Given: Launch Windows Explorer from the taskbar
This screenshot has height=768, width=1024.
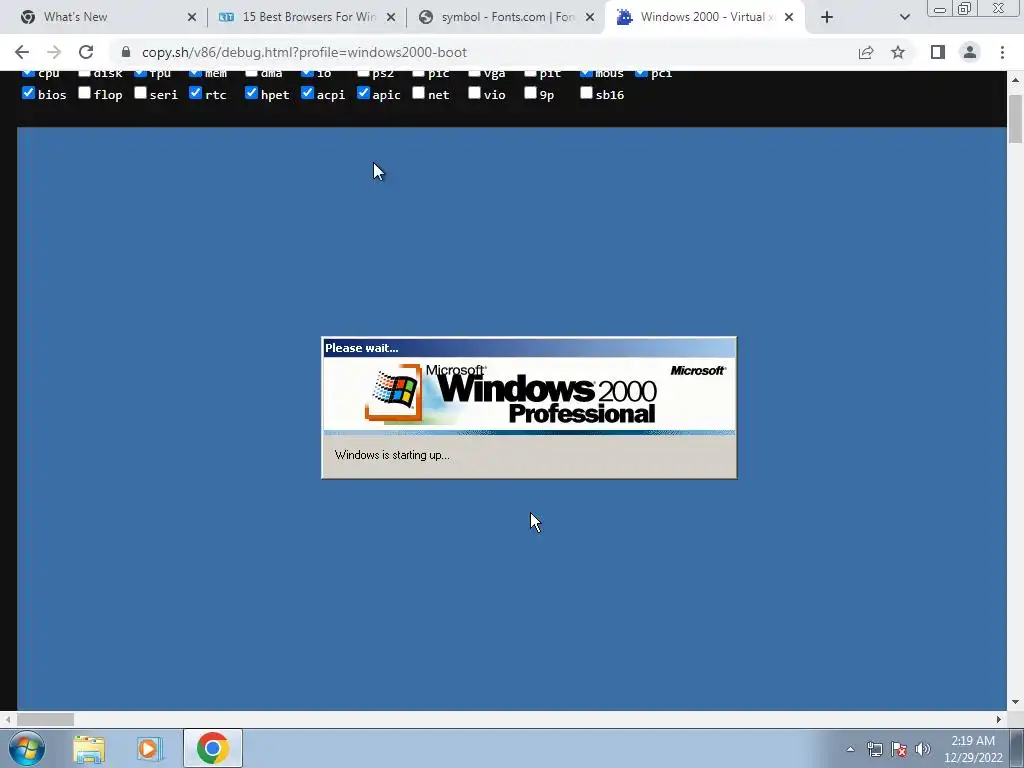Looking at the screenshot, I should tap(89, 748).
